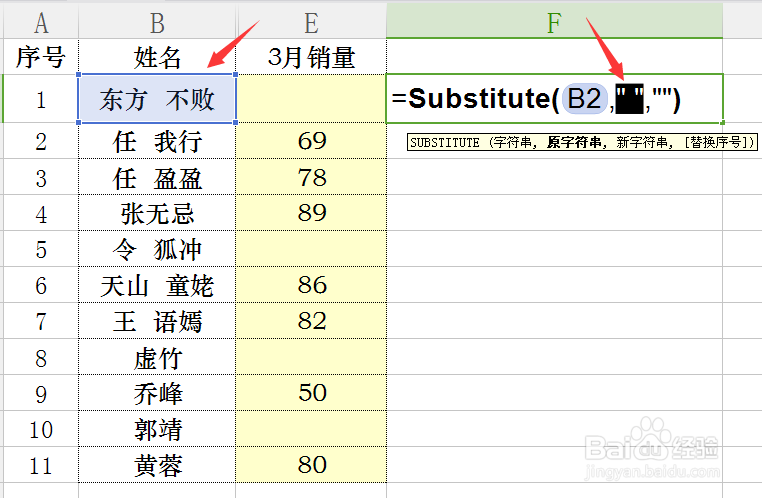Select column B header
This screenshot has width=762, height=498.
click(x=157, y=22)
